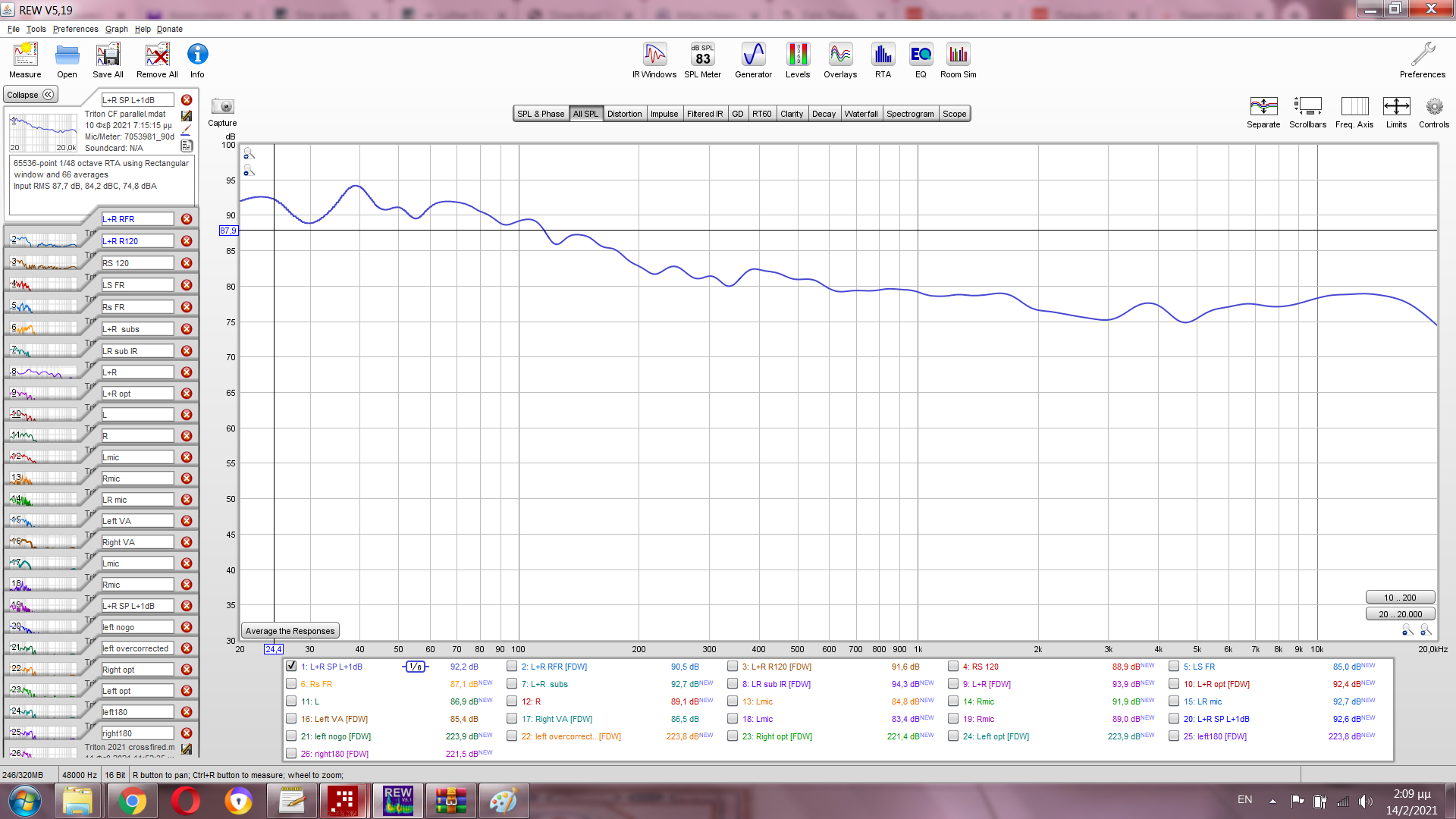Viewport: 1456px width, 819px height.
Task: Click the L+R R120 name field
Action: pos(137,241)
